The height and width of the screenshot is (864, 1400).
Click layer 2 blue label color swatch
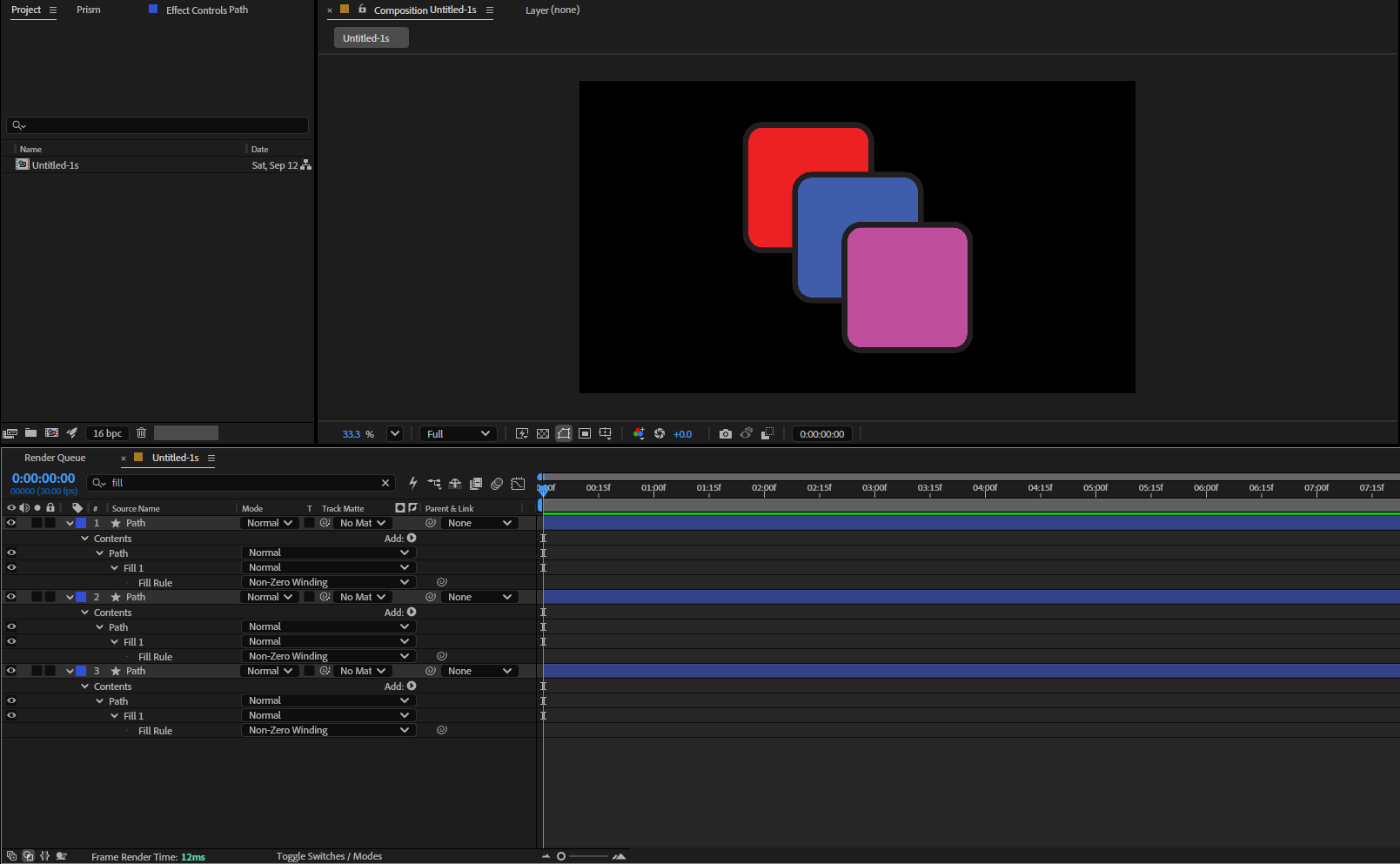click(81, 597)
